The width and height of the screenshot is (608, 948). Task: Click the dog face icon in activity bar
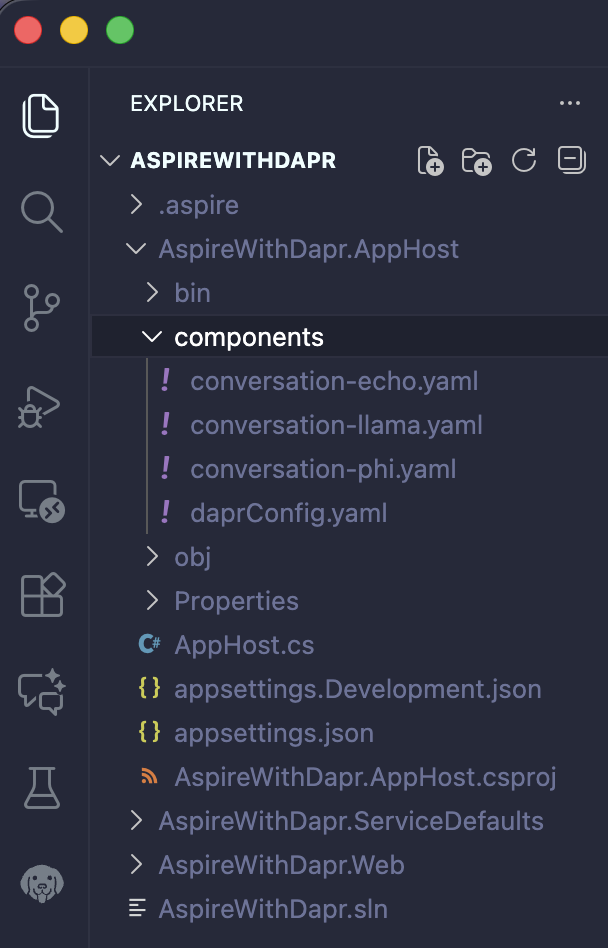click(x=41, y=884)
